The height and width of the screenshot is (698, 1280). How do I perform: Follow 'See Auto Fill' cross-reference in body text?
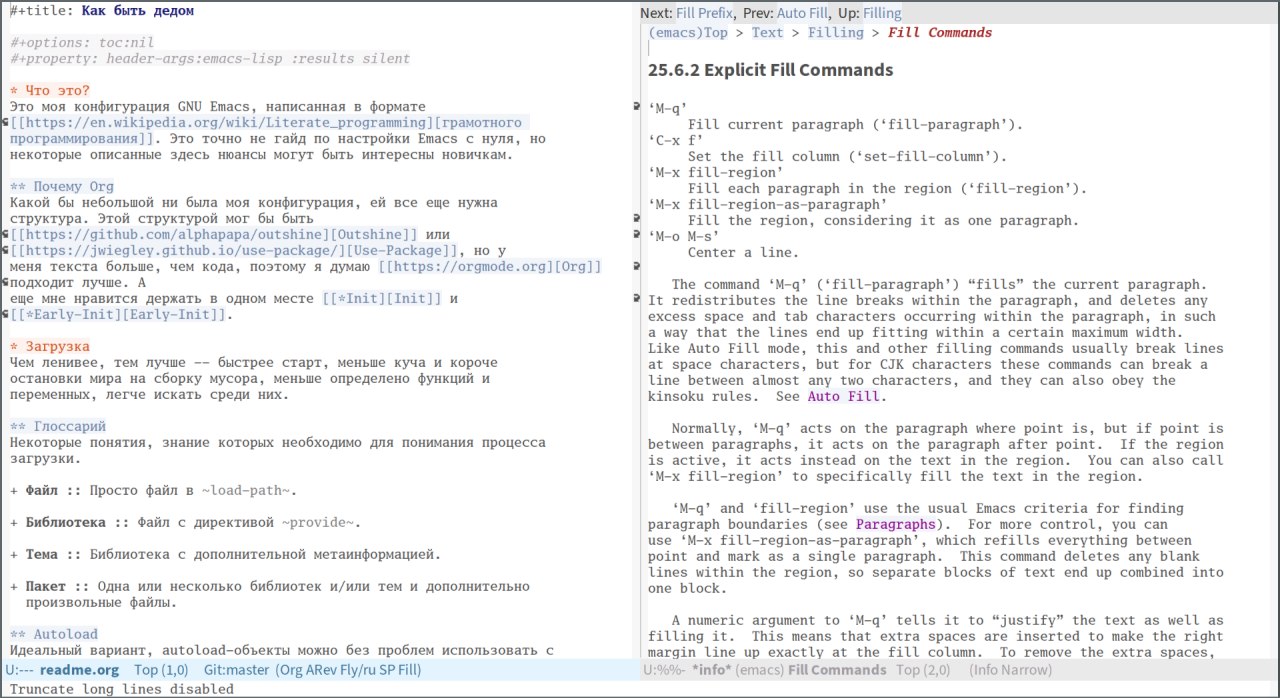click(x=844, y=397)
